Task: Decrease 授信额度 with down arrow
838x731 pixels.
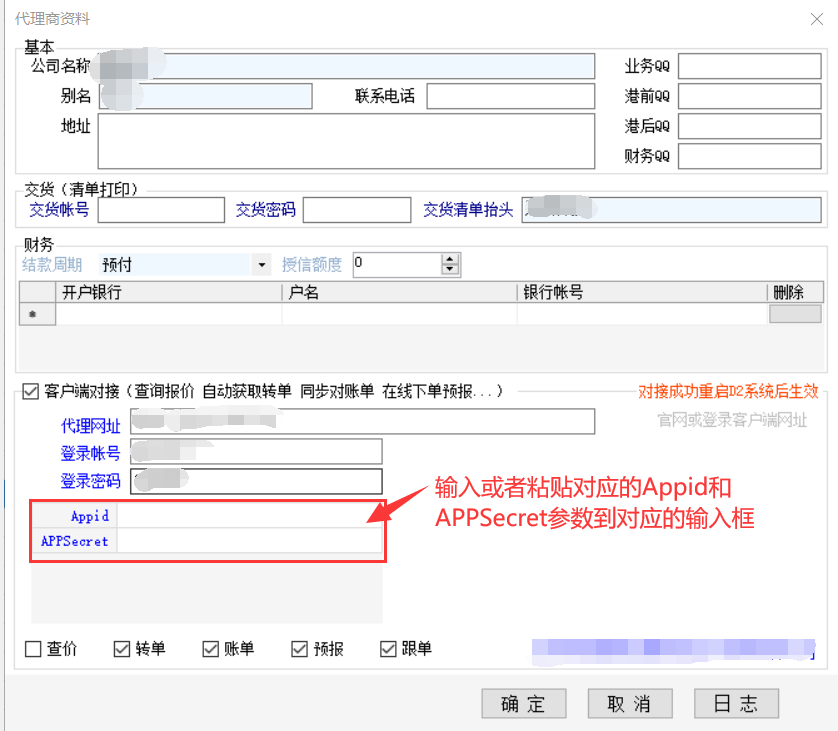Action: click(450, 270)
